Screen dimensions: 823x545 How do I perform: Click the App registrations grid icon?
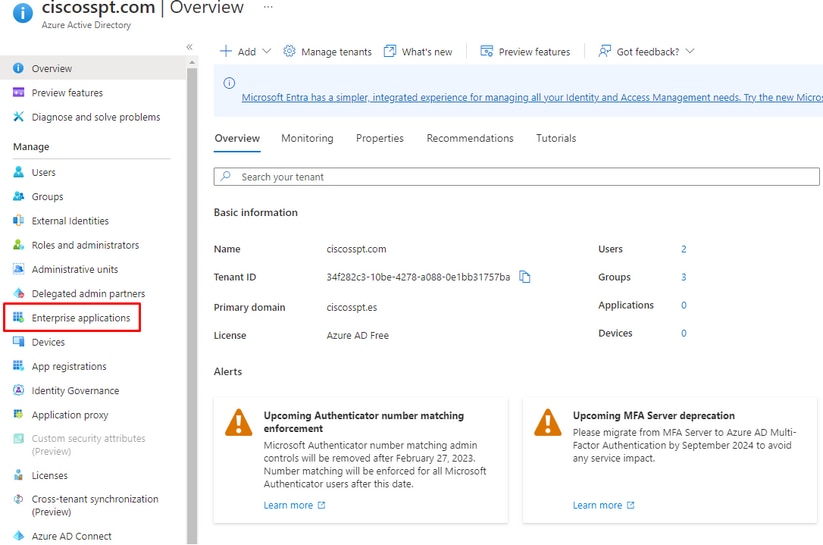pyautogui.click(x=18, y=366)
